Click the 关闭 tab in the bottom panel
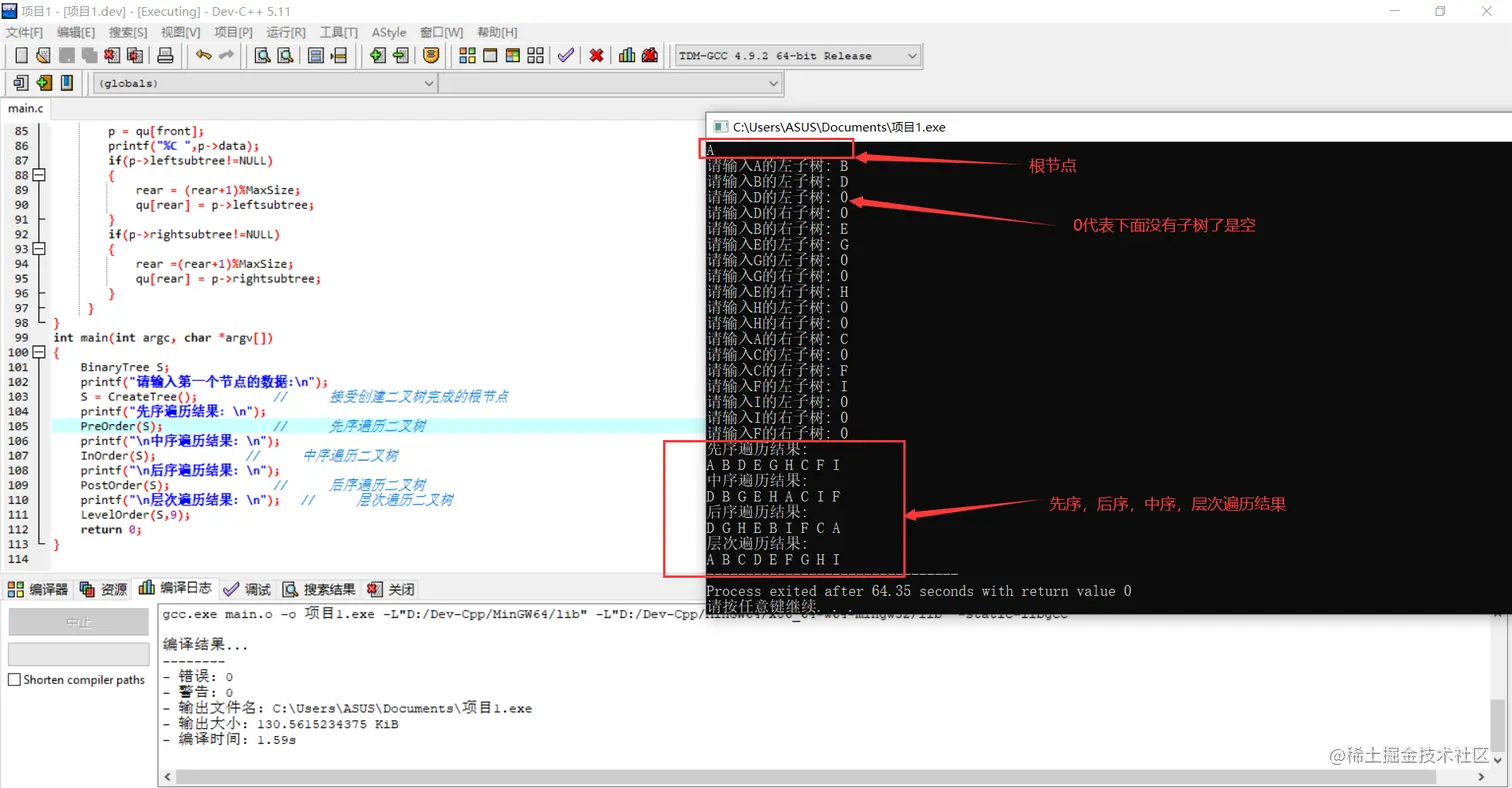The width and height of the screenshot is (1512, 788). tap(391, 589)
